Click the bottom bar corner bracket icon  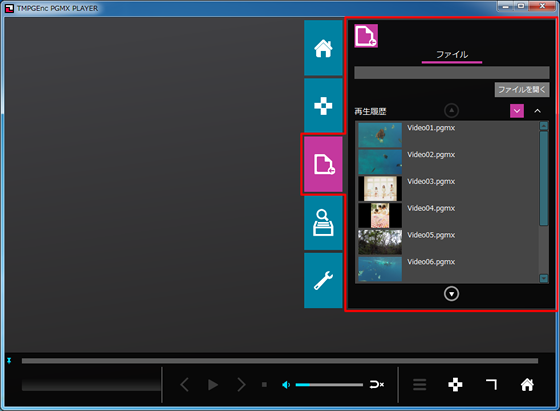pyautogui.click(x=491, y=385)
